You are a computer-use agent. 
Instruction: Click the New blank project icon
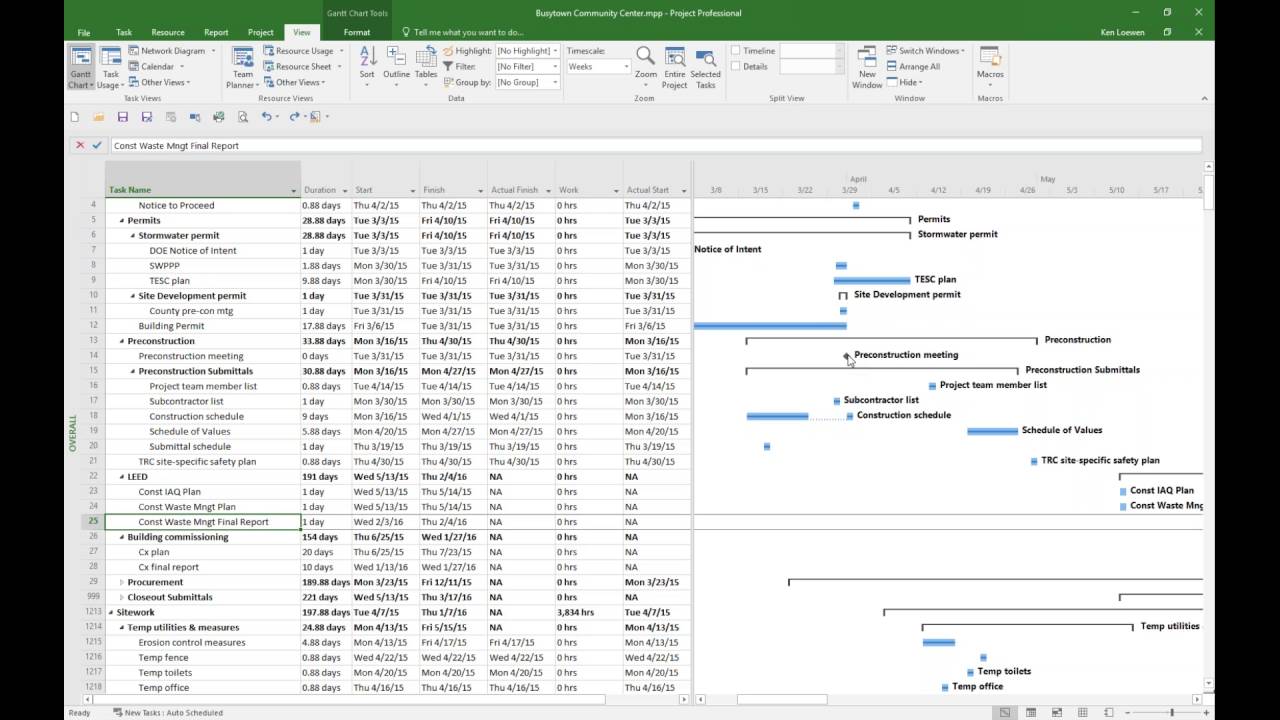[75, 117]
